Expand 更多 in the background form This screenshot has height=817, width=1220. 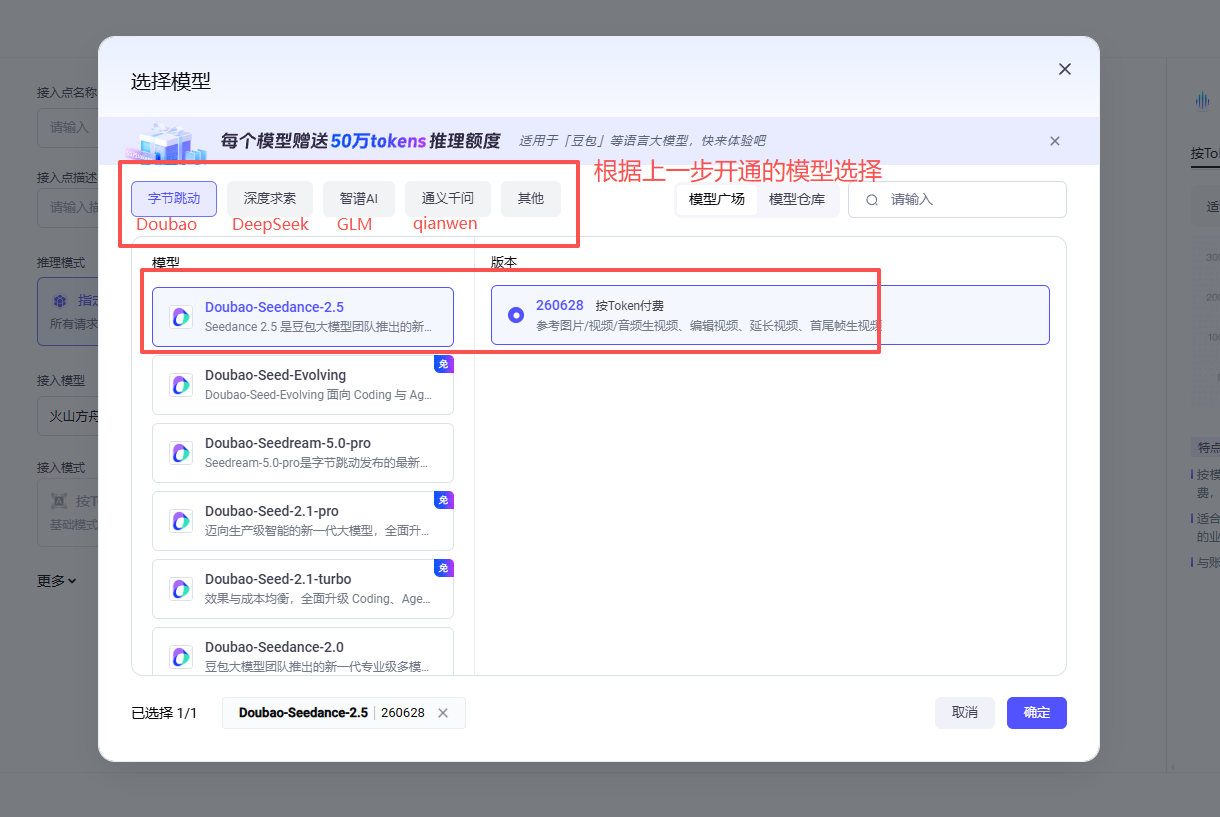tap(57, 580)
